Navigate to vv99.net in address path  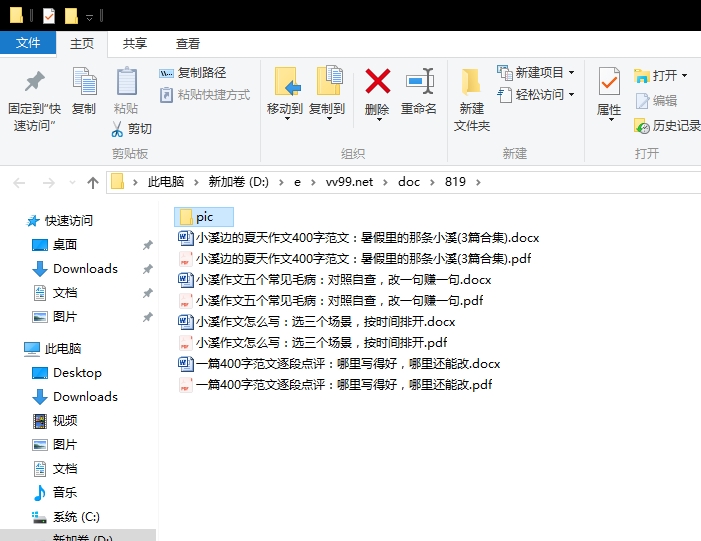point(349,182)
